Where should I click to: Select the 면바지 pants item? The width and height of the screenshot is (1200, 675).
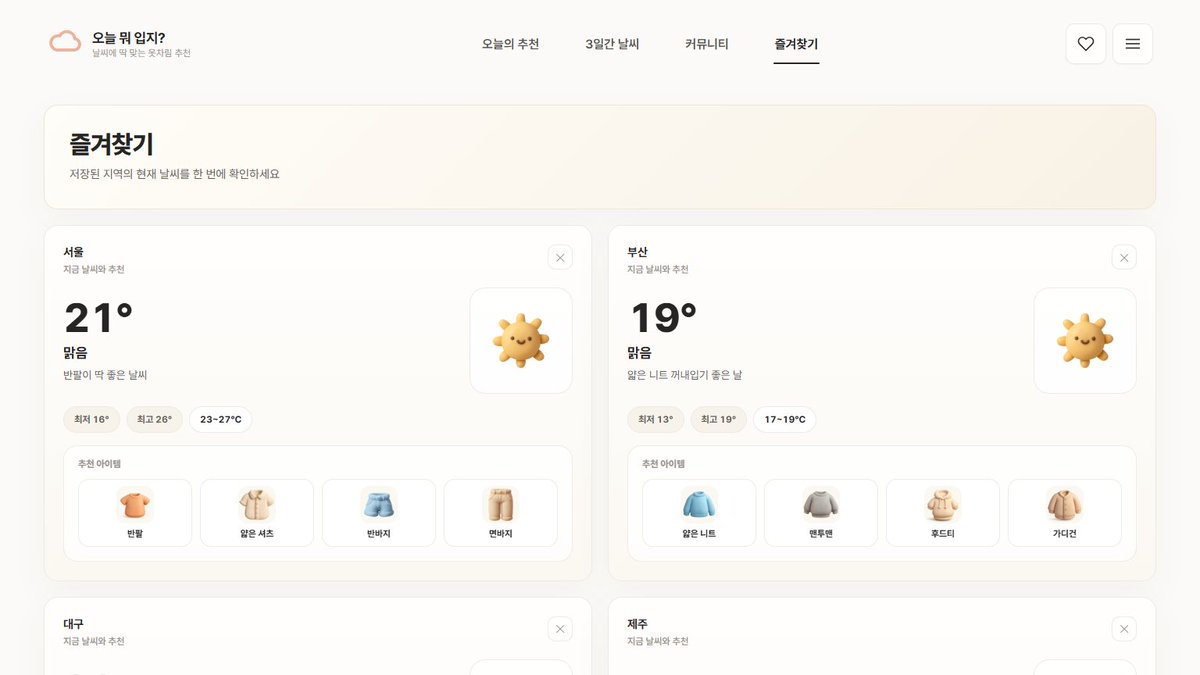coord(501,513)
